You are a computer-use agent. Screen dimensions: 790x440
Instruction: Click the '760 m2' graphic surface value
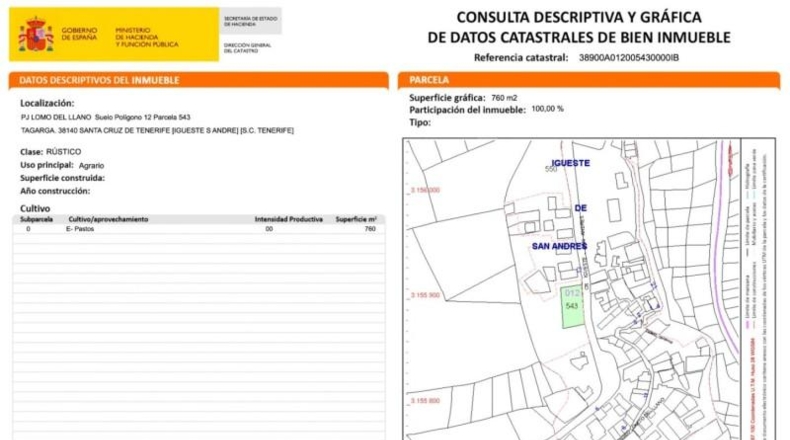504,98
